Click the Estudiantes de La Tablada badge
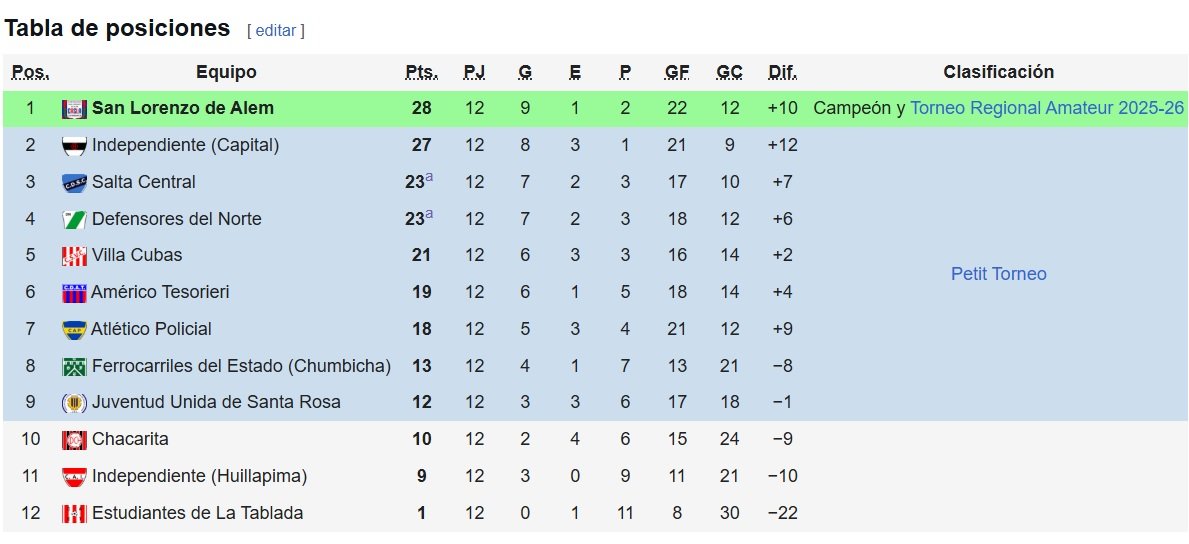The width and height of the screenshot is (1189, 544). 74,514
